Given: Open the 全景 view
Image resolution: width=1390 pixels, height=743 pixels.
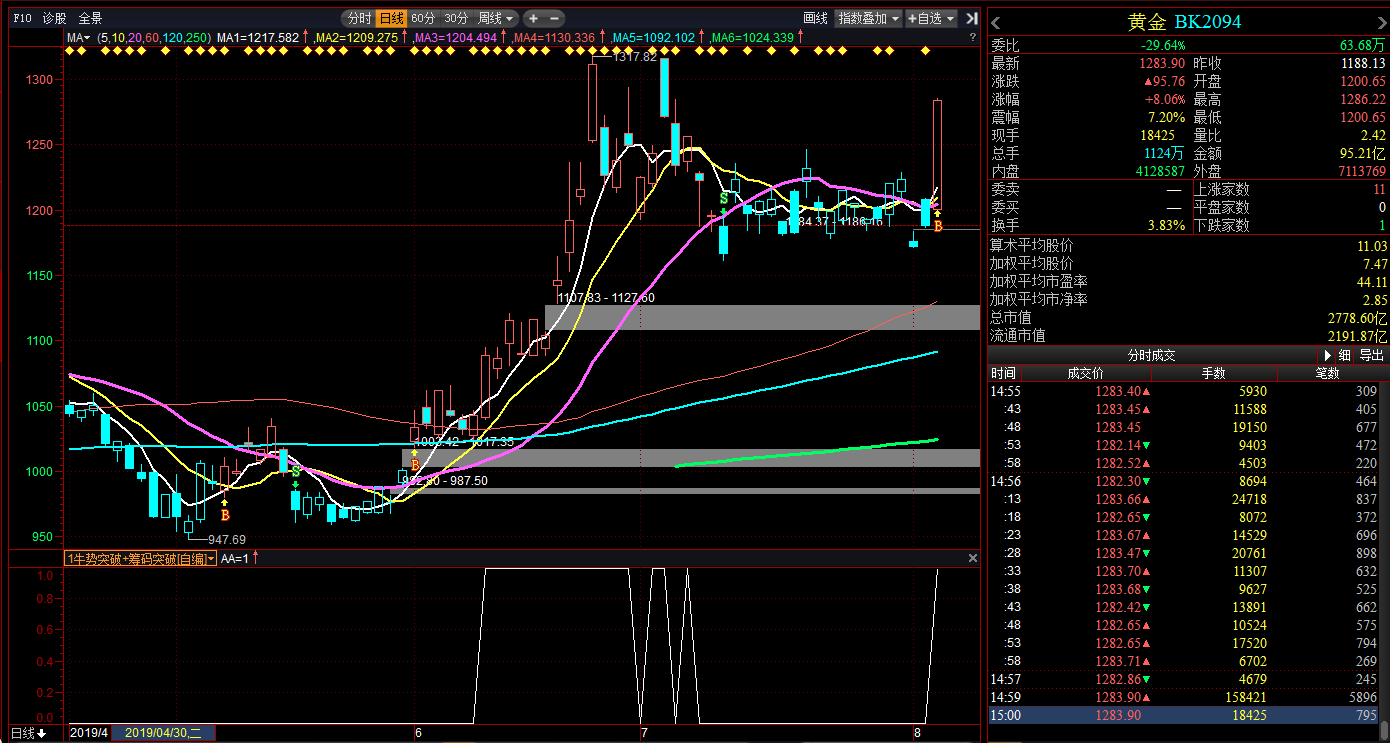Looking at the screenshot, I should tap(90, 18).
